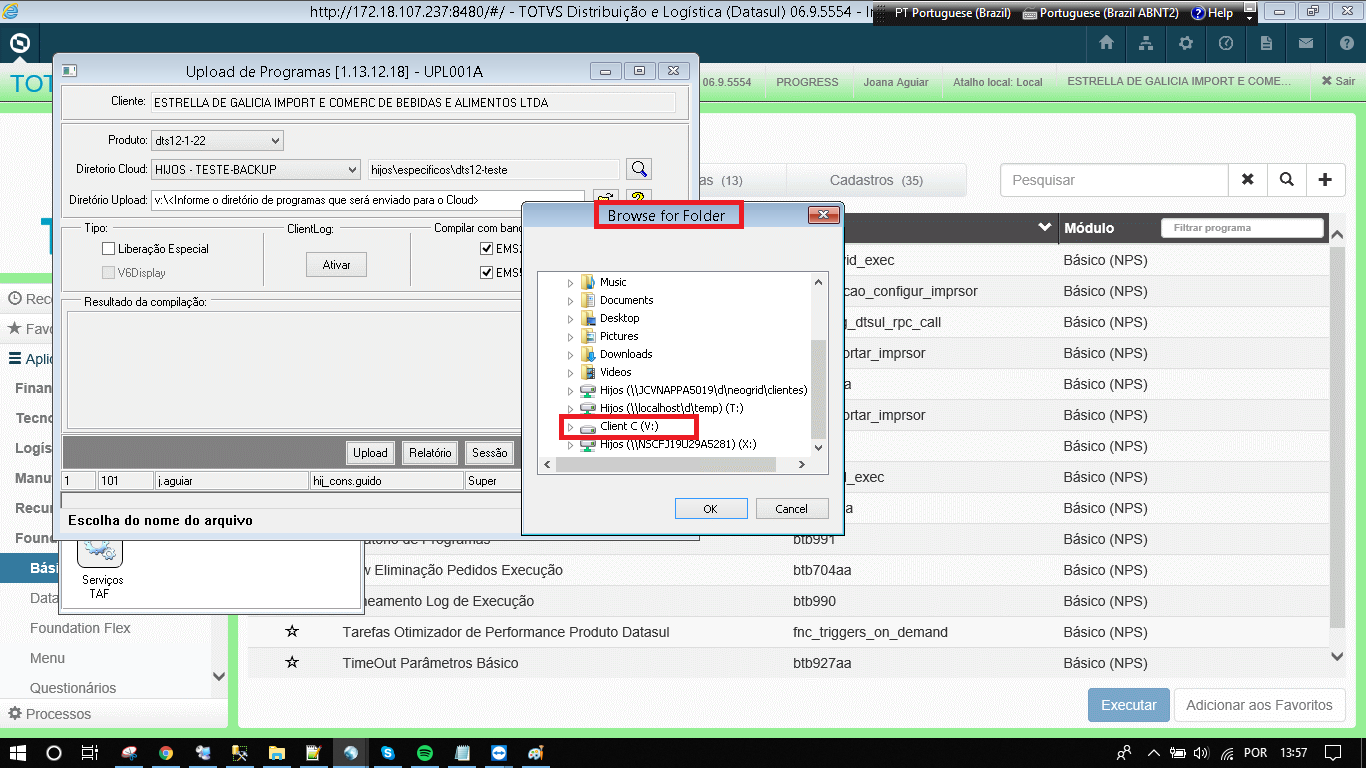This screenshot has width=1370, height=768.
Task: Open the settings gear in TOTVS header
Action: 1186,43
